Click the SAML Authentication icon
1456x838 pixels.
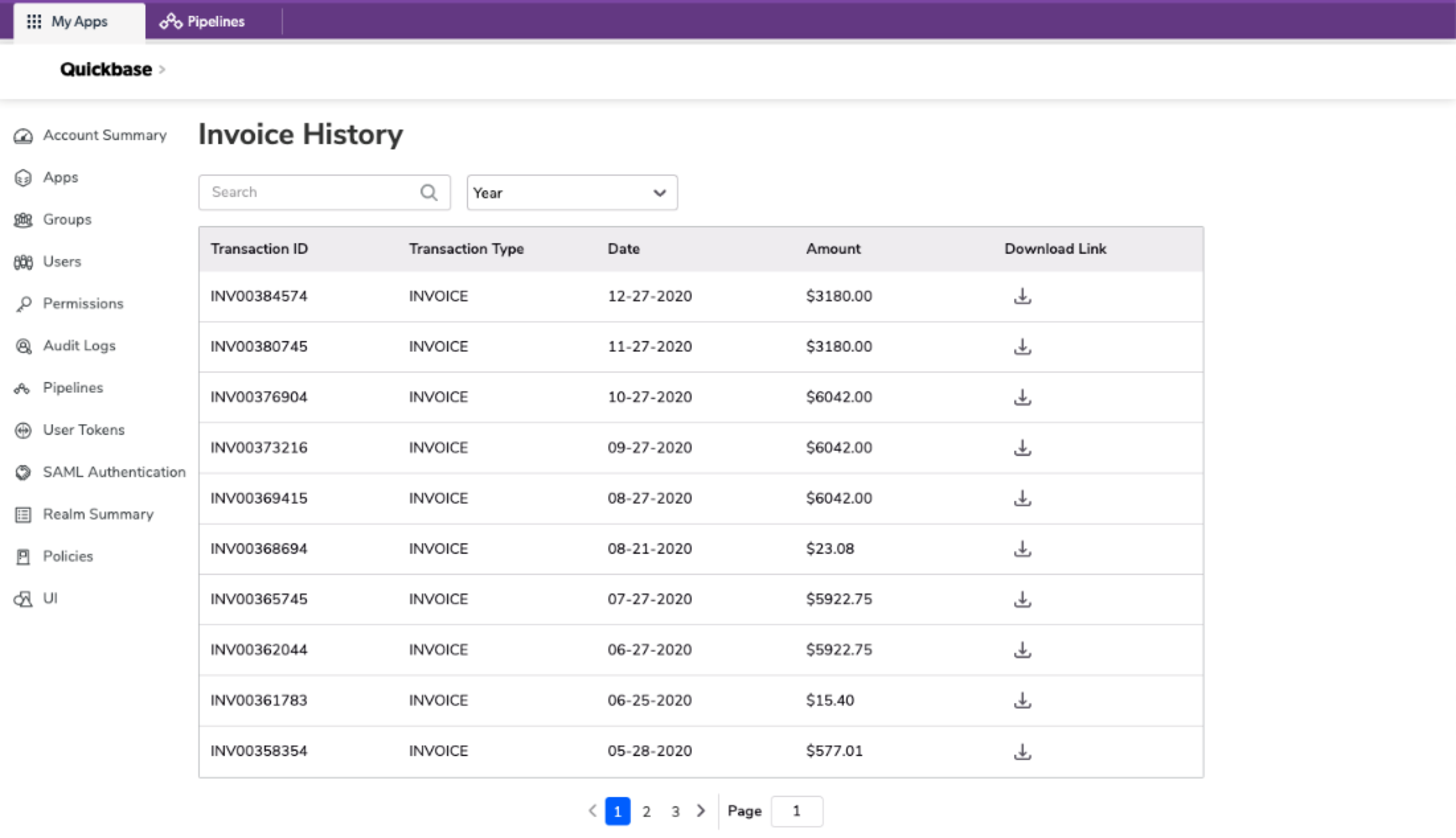pyautogui.click(x=23, y=472)
